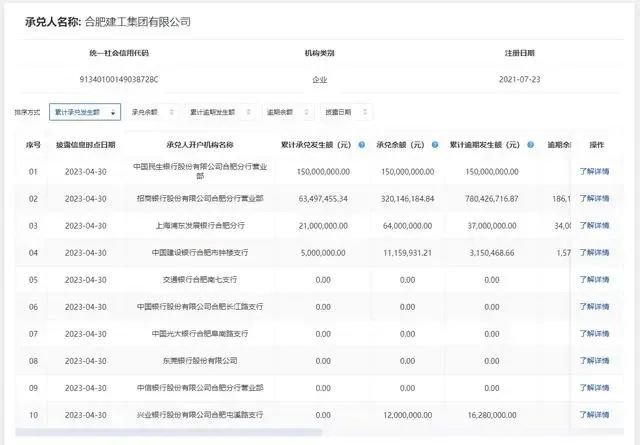Sort by 披露日期 option
The height and width of the screenshot is (445, 640).
pos(346,112)
